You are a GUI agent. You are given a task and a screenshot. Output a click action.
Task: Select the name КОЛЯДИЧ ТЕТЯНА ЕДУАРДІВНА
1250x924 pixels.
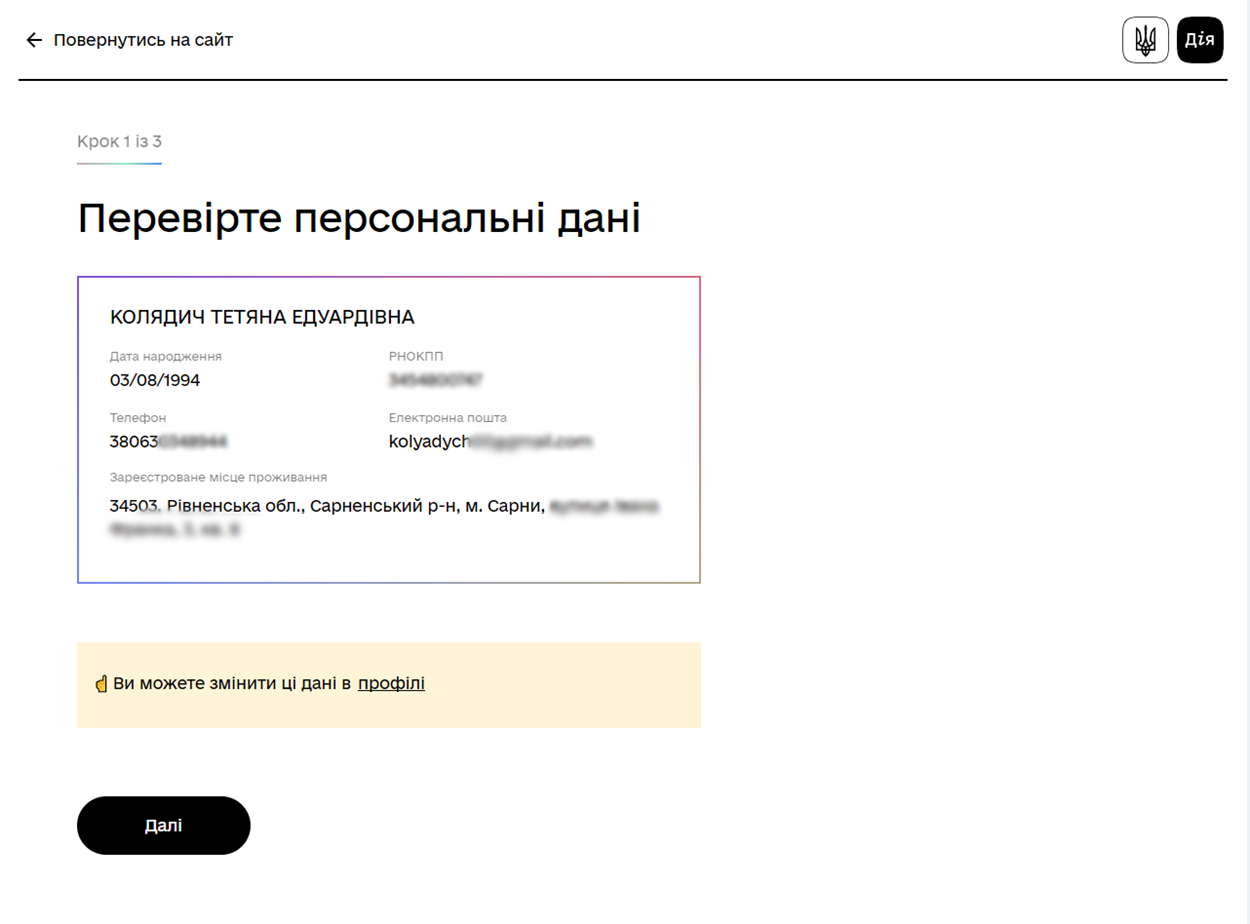(x=262, y=317)
